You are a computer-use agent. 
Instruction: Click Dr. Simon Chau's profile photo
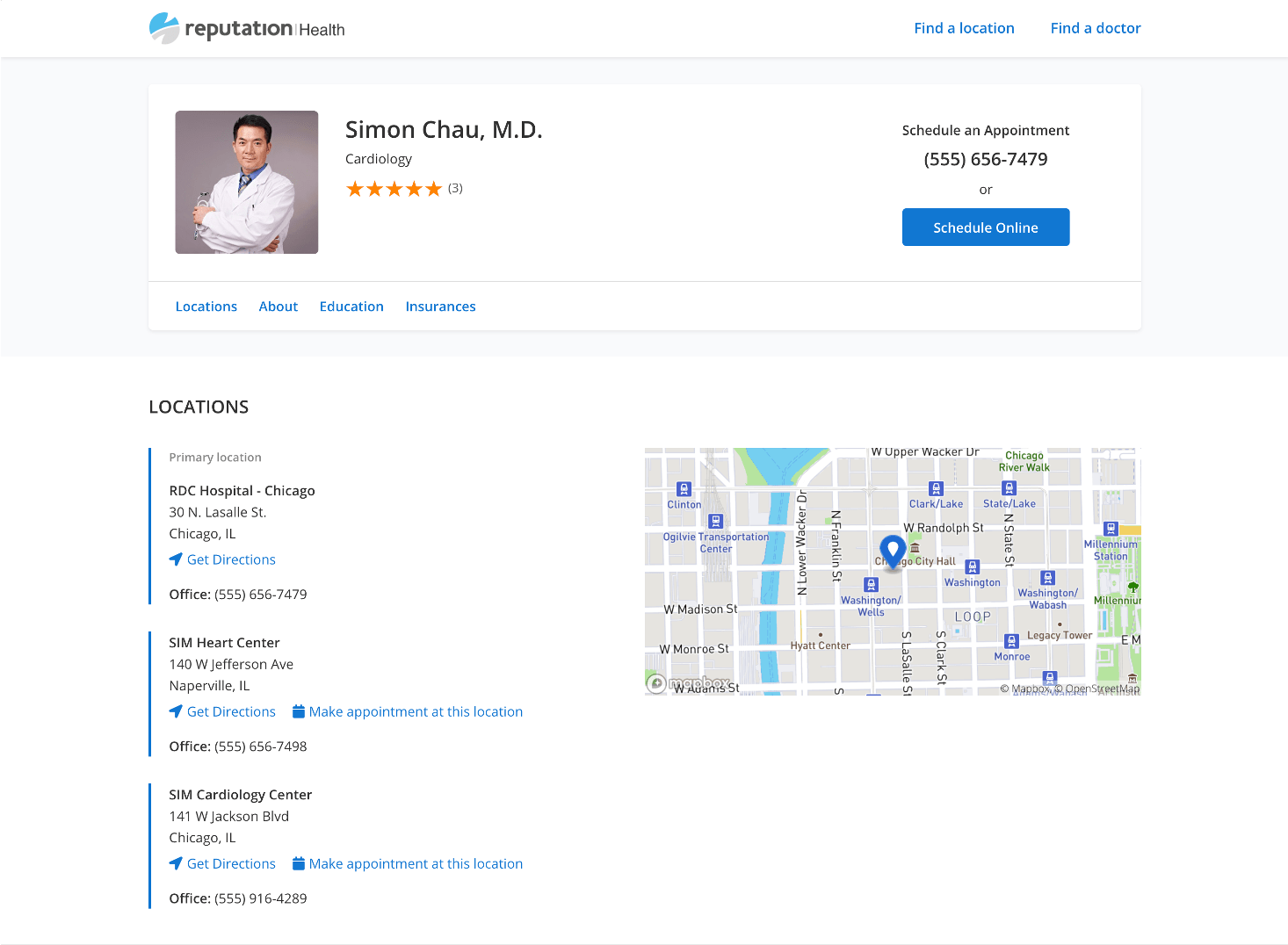pos(247,182)
